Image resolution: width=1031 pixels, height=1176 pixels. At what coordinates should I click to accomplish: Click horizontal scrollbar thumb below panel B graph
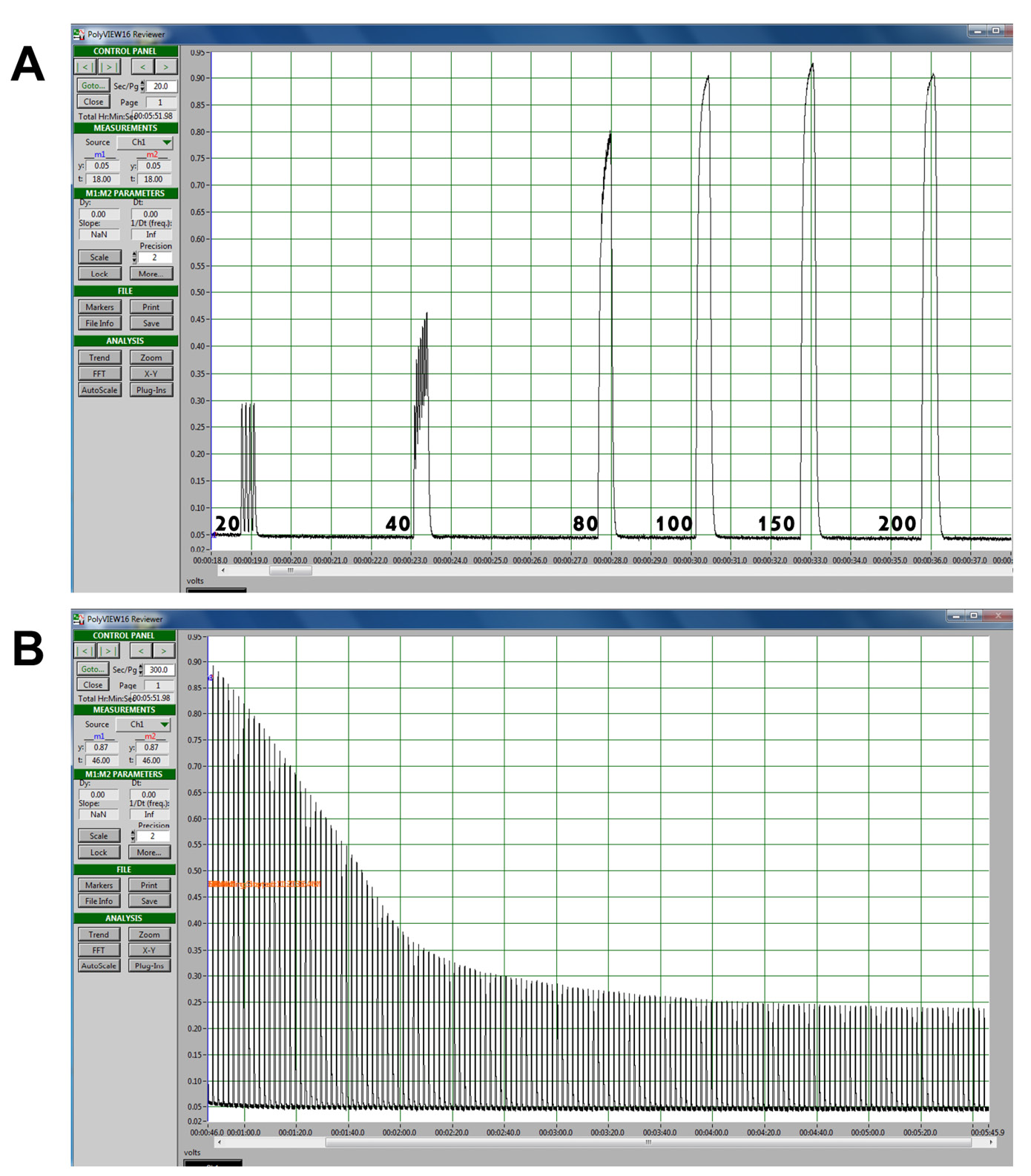coord(648,1143)
